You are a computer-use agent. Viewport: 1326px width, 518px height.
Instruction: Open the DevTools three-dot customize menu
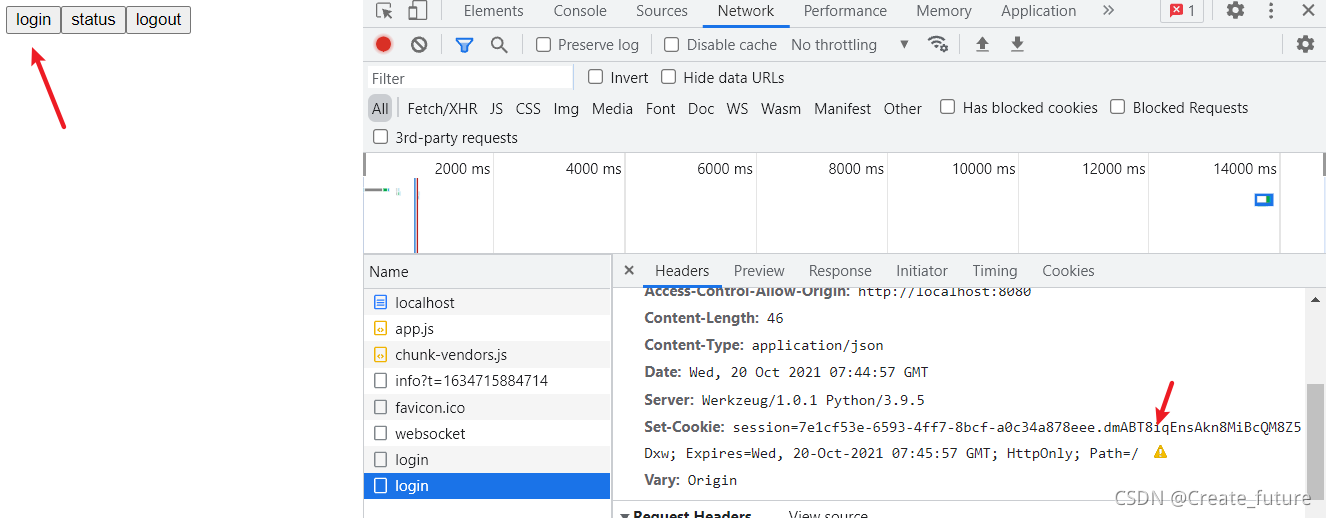(1271, 11)
